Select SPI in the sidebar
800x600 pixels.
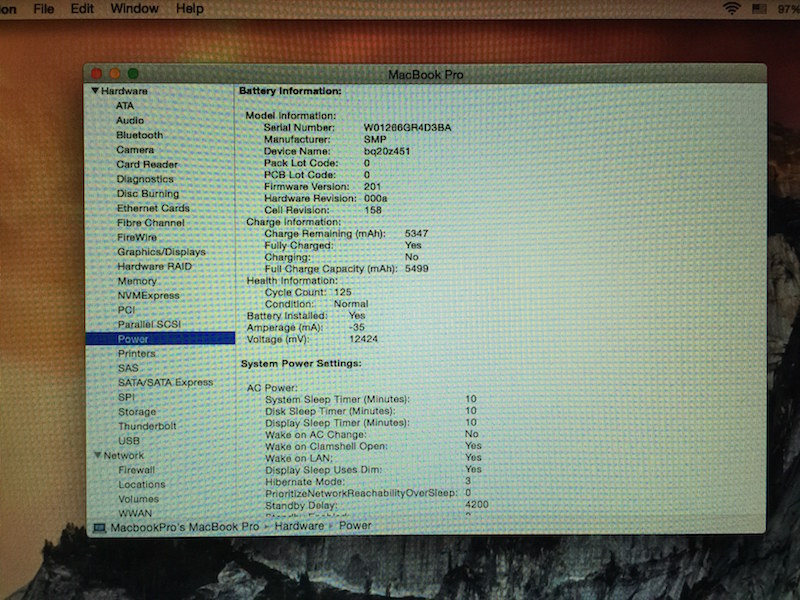(x=126, y=397)
